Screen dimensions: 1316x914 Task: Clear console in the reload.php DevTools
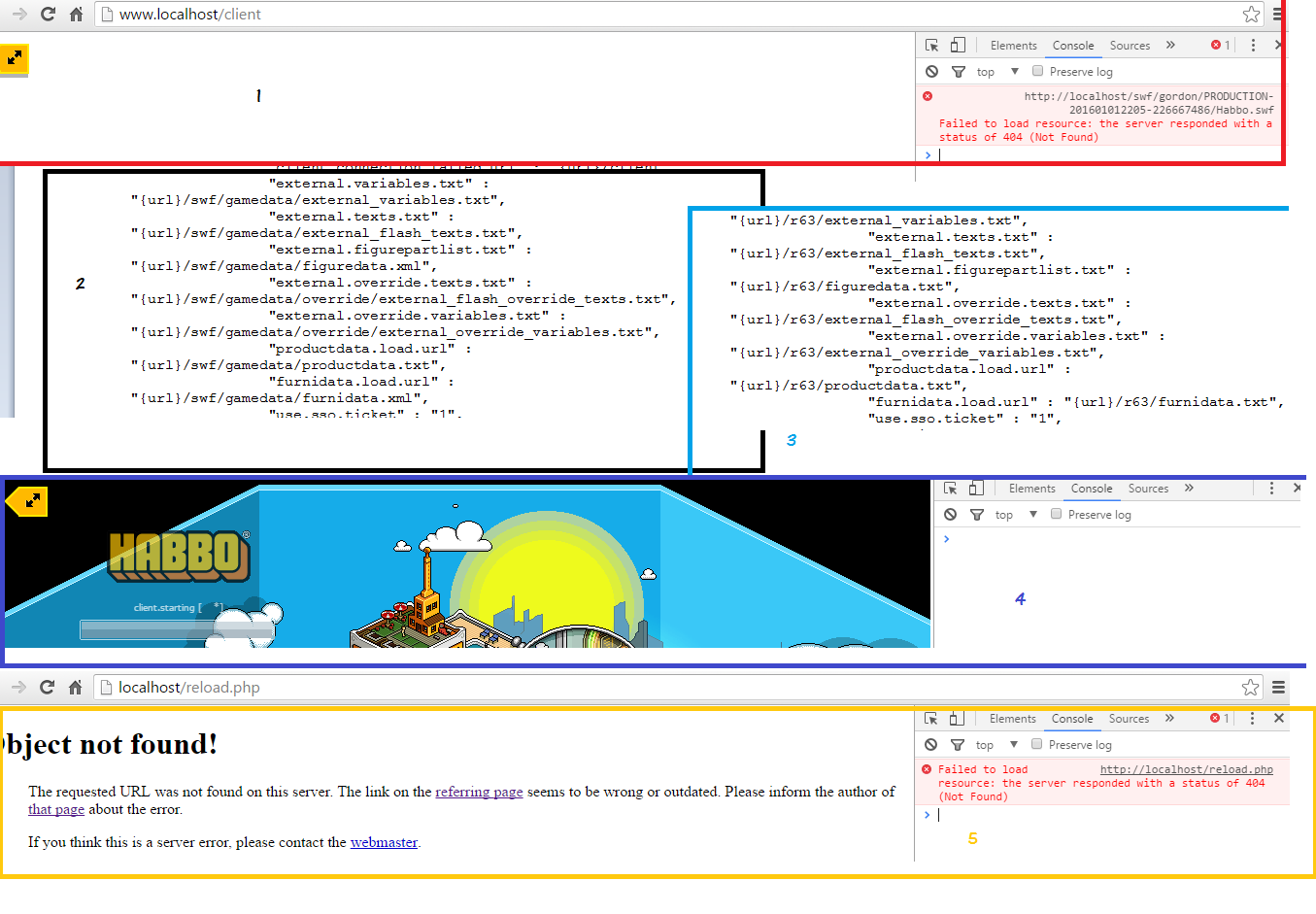[930, 744]
